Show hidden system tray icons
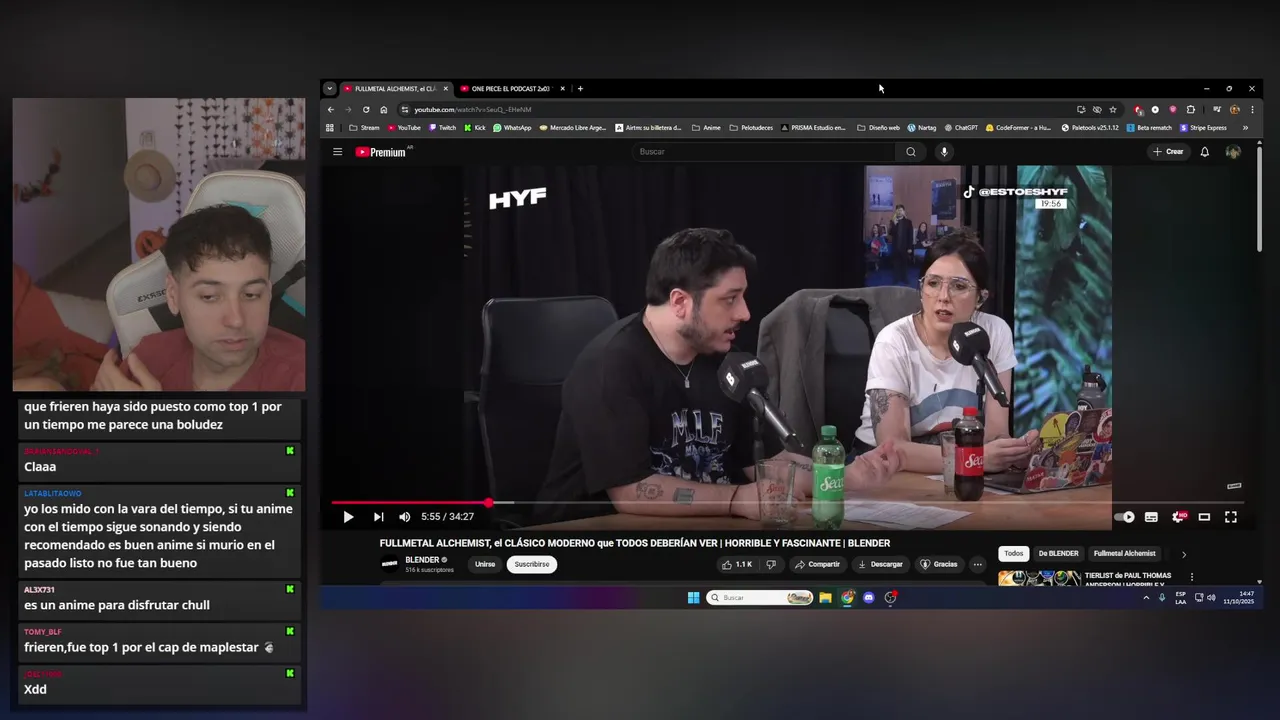The width and height of the screenshot is (1280, 720). tap(1146, 598)
